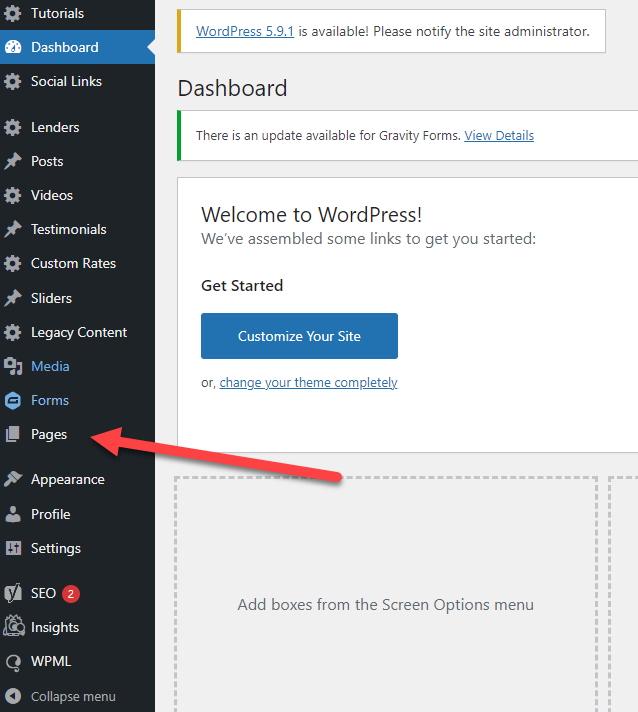Click the change your theme completely link
Image resolution: width=638 pixels, height=712 pixels.
pos(308,382)
